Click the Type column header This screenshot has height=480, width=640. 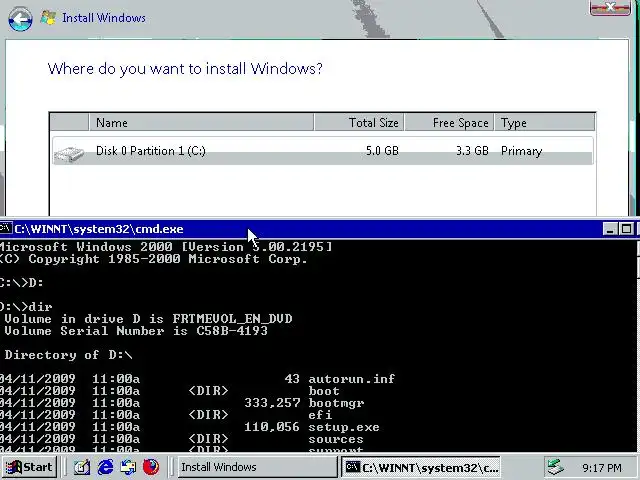[x=544, y=122]
